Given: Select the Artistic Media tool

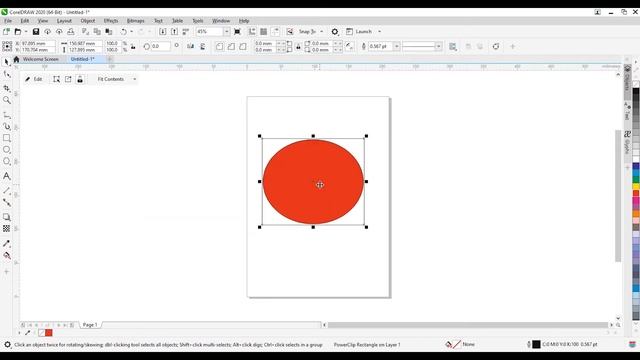Looking at the screenshot, I should (x=7, y=127).
